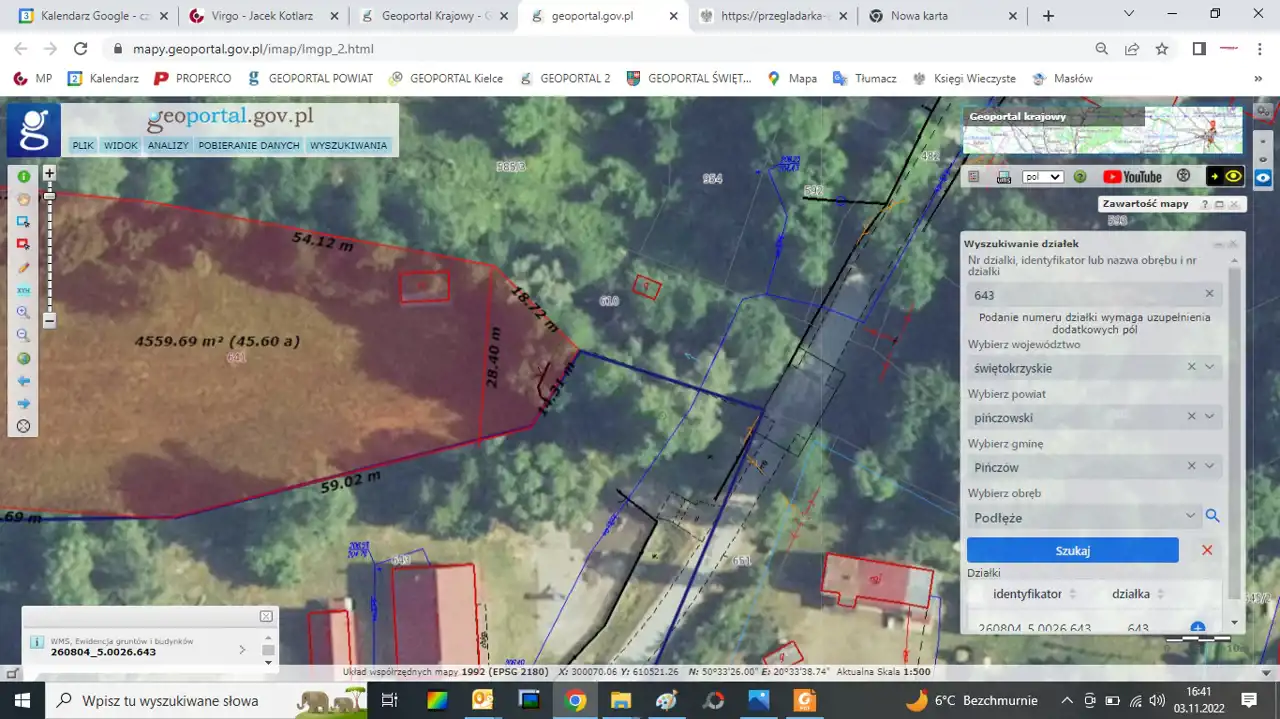Go to previous map view arrow

(24, 381)
